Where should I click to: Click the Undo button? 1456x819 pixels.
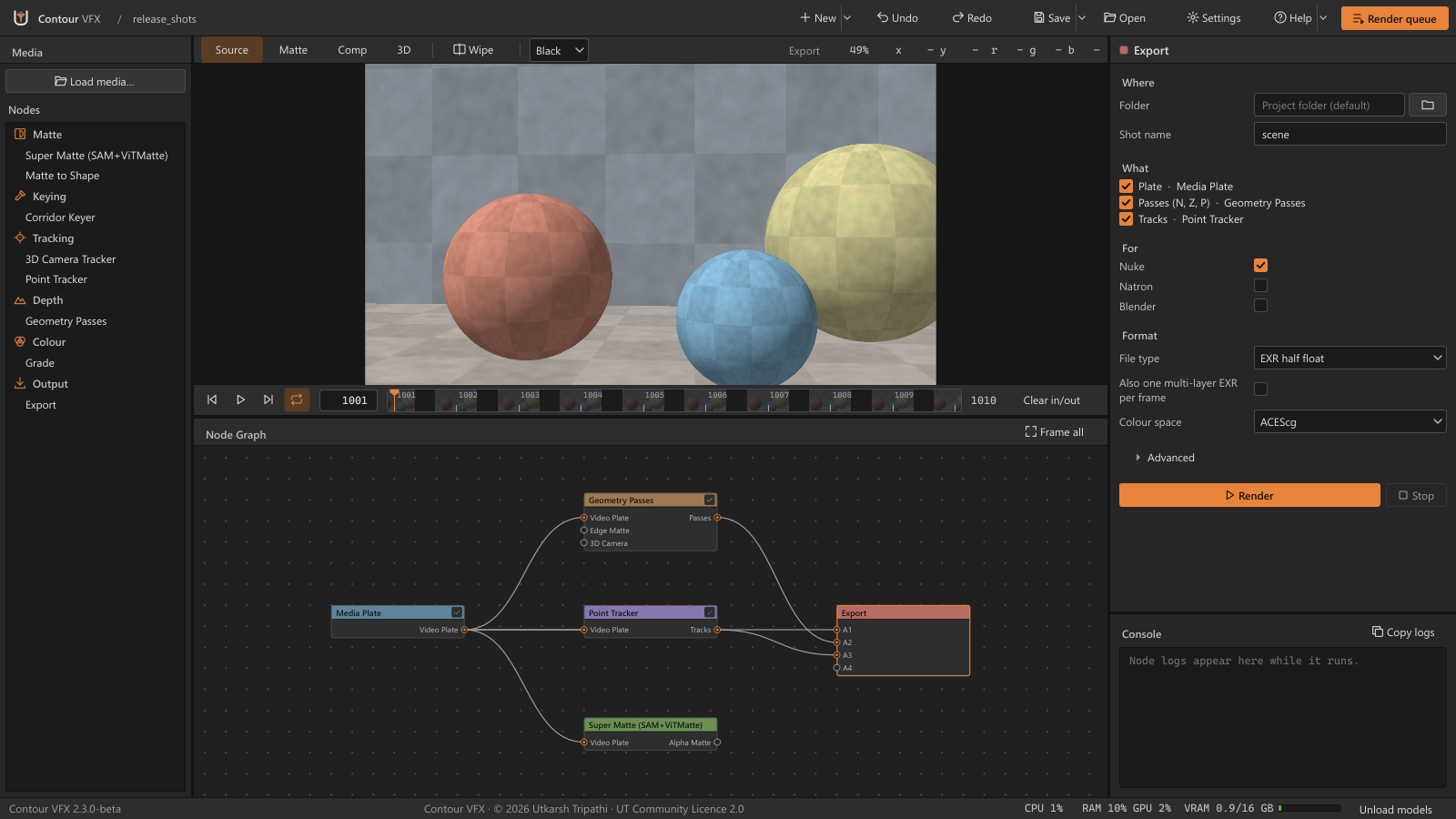[897, 18]
